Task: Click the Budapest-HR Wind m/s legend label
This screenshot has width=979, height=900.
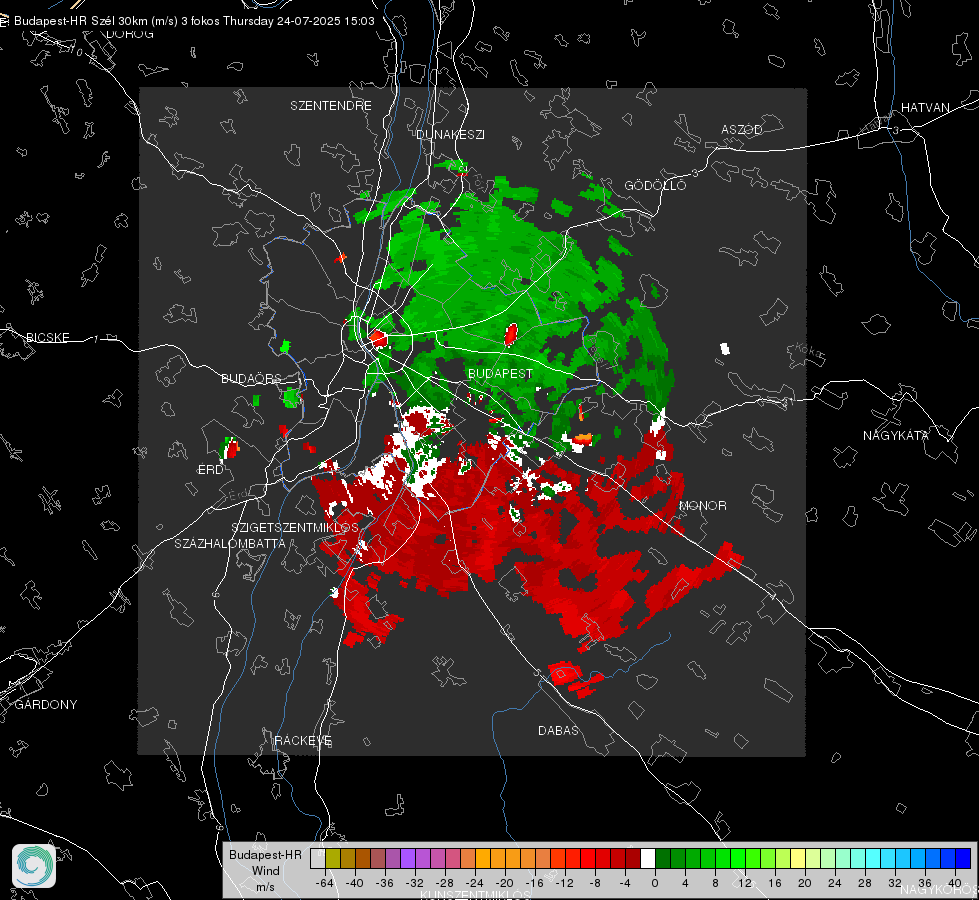Action: 265,871
